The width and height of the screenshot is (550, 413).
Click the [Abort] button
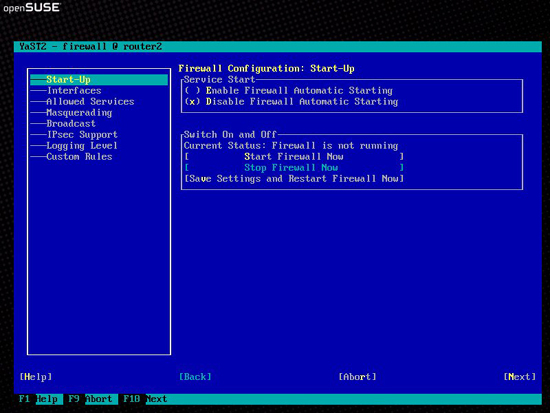357,377
